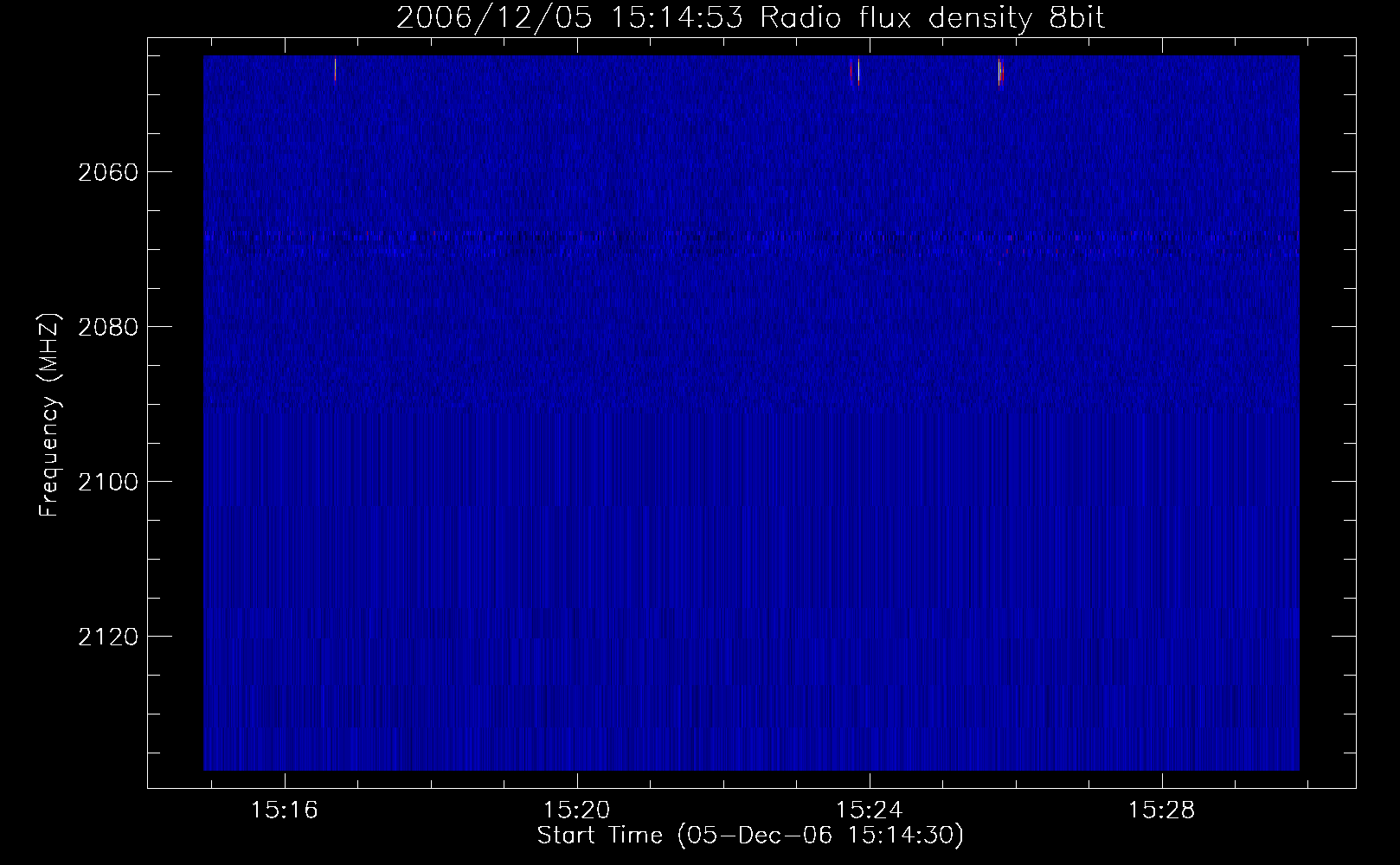The height and width of the screenshot is (865, 1400).
Task: Click the "Start Time (05-Dec-06 15:14:30)" x-axis label
Action: pos(750,836)
